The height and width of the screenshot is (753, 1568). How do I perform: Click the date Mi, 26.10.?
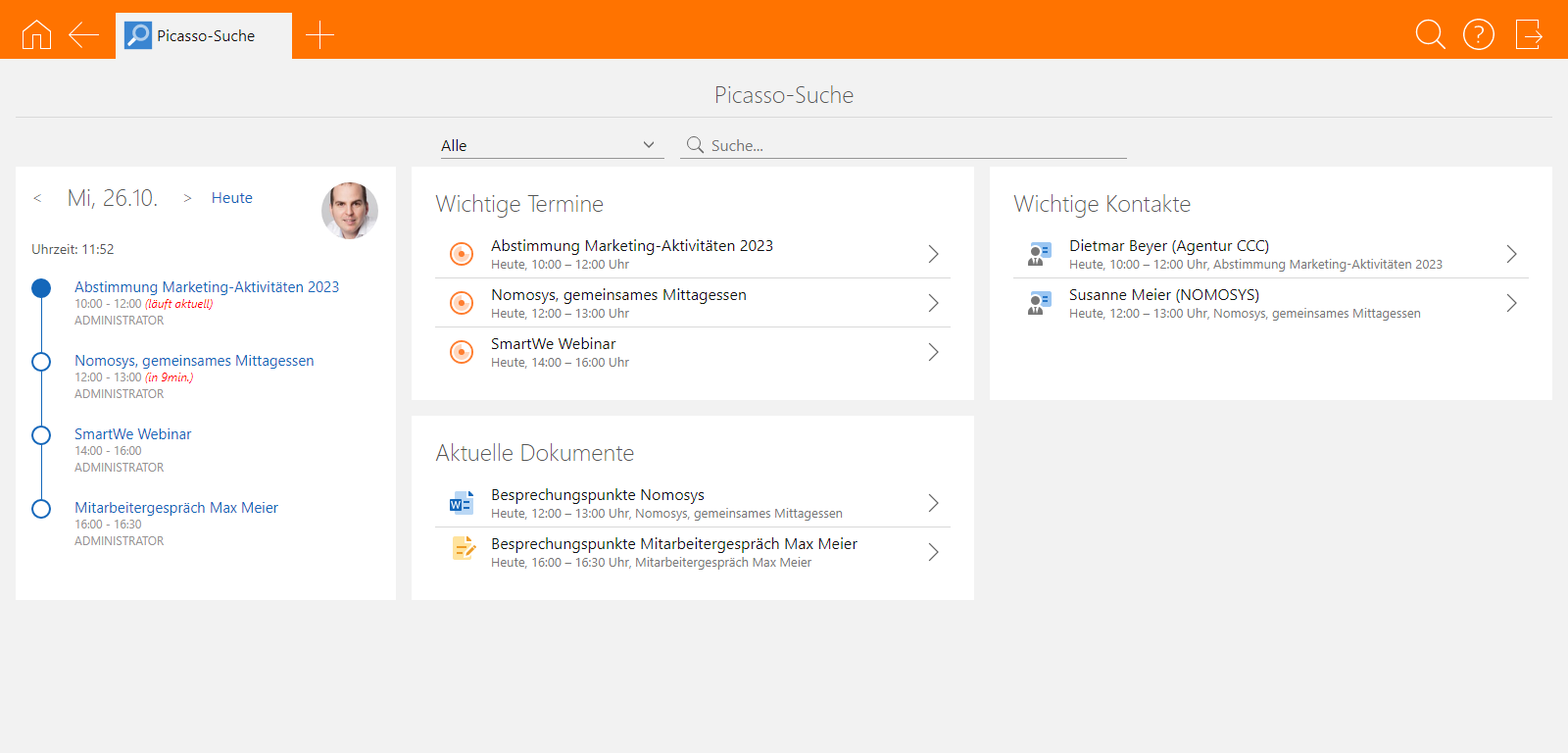click(x=113, y=198)
